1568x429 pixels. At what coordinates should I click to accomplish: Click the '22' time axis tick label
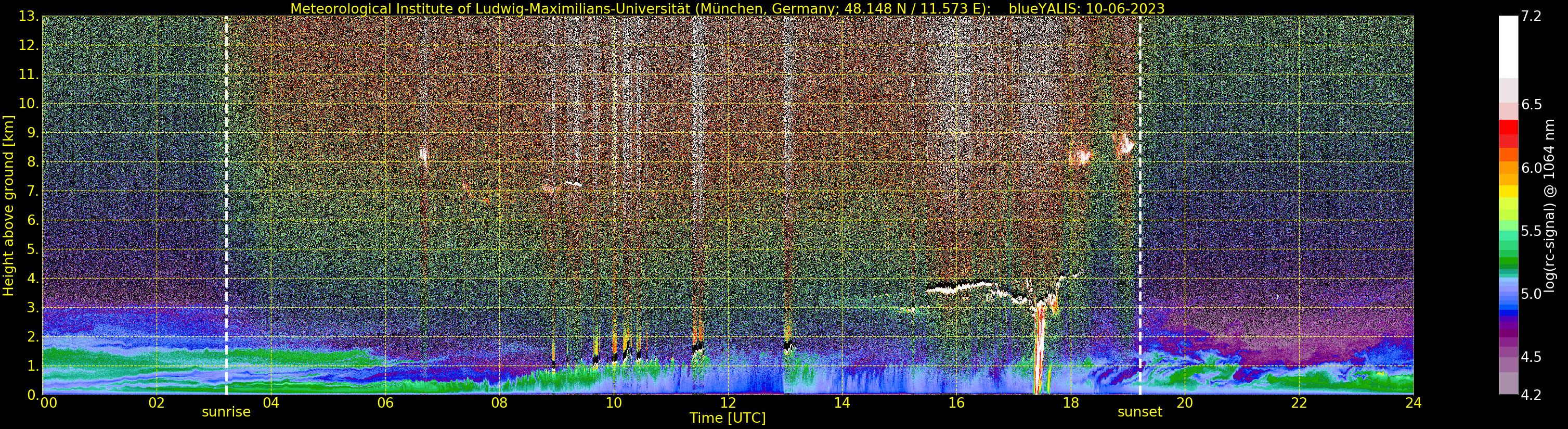point(1299,403)
